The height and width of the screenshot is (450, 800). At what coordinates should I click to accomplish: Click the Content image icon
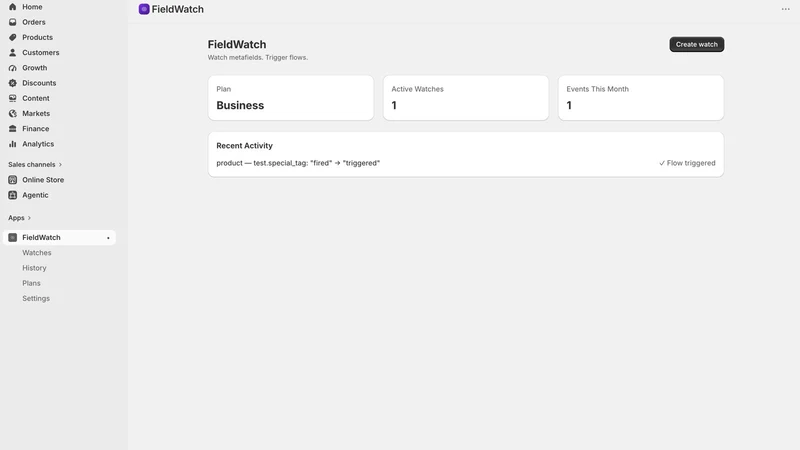[13, 98]
